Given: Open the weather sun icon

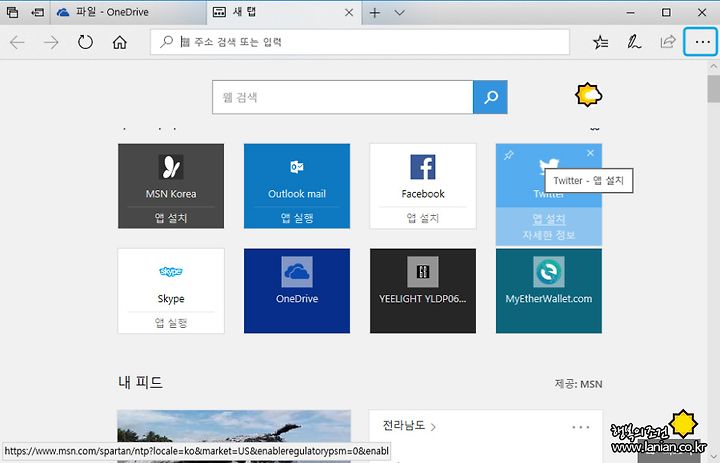Looking at the screenshot, I should [589, 95].
